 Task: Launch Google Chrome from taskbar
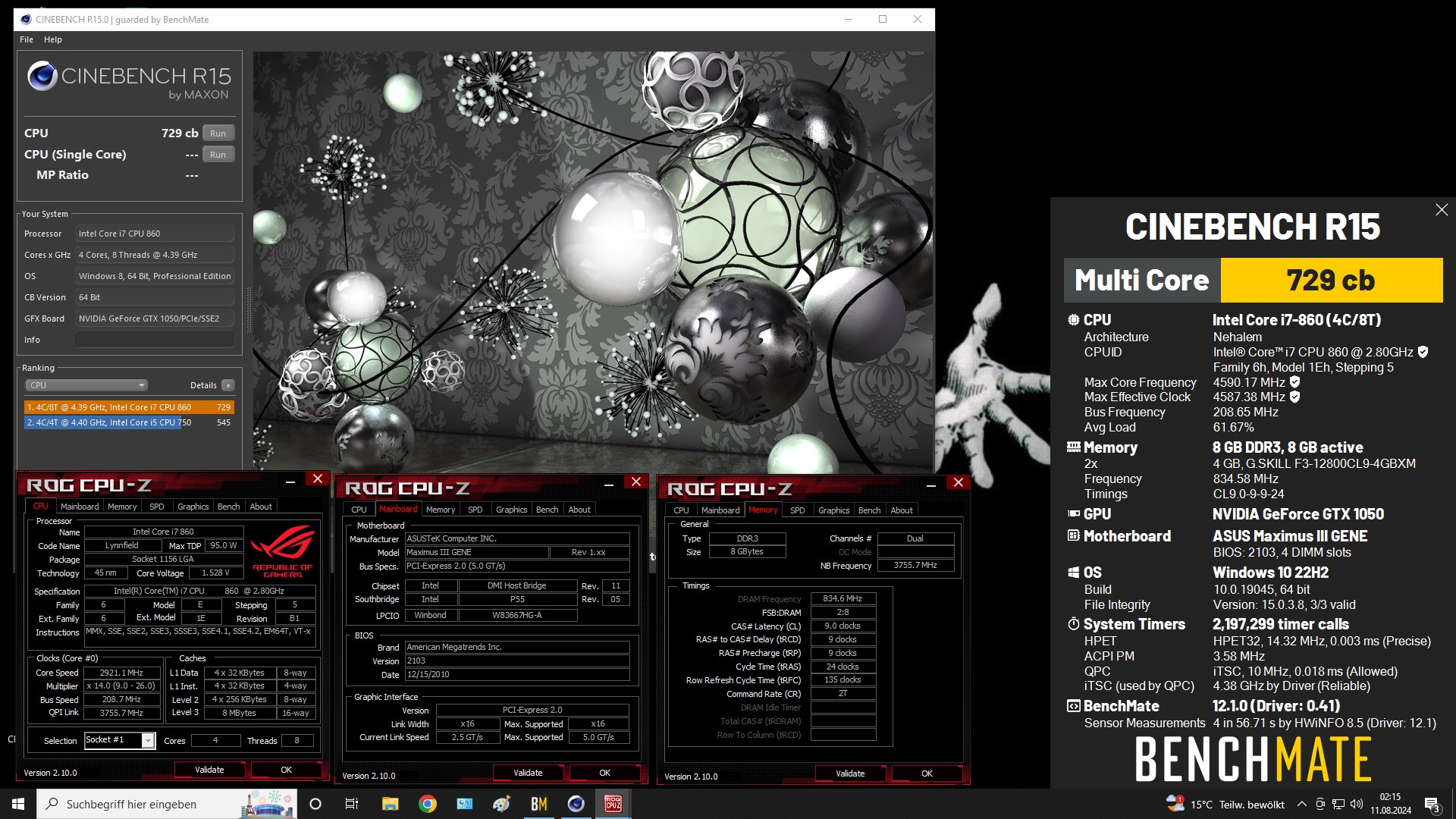[x=427, y=804]
